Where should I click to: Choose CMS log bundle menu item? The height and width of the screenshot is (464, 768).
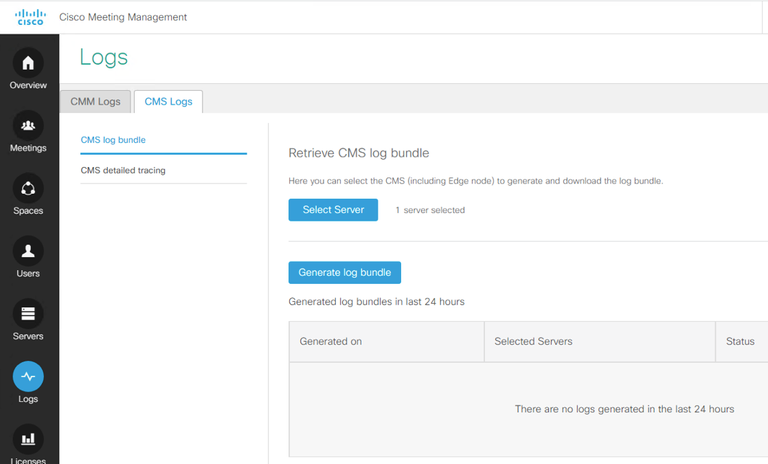click(164, 140)
